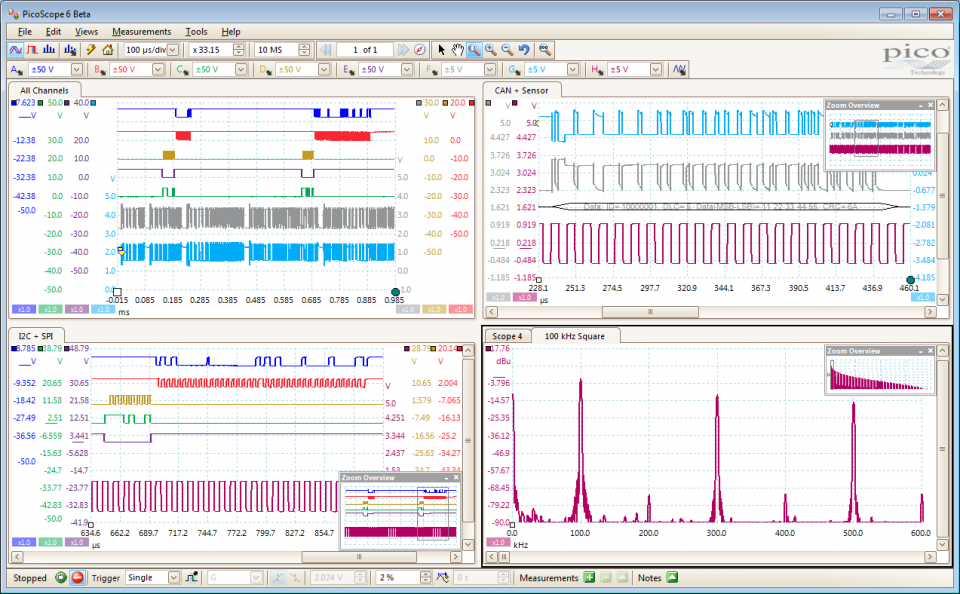This screenshot has height=594, width=960.
Task: Click the CAN + Sensor horizontal scrollbar thumb
Action: 650,312
